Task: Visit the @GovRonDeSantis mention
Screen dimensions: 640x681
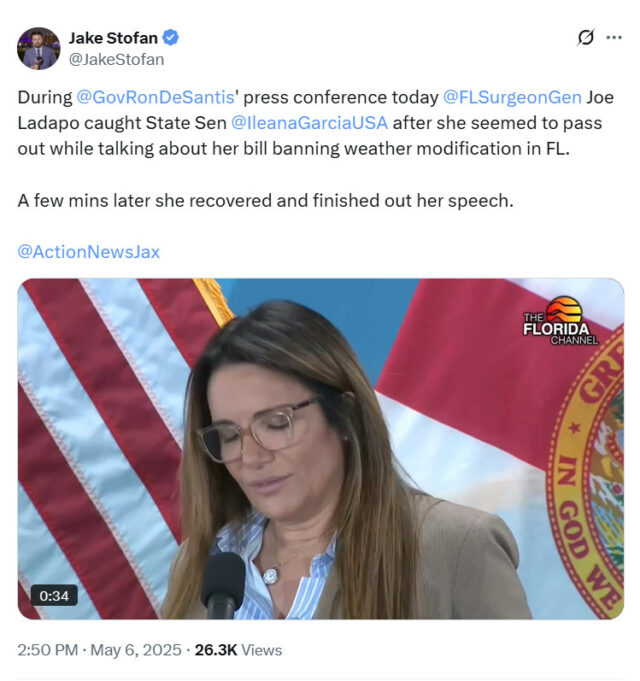Action: tap(155, 97)
